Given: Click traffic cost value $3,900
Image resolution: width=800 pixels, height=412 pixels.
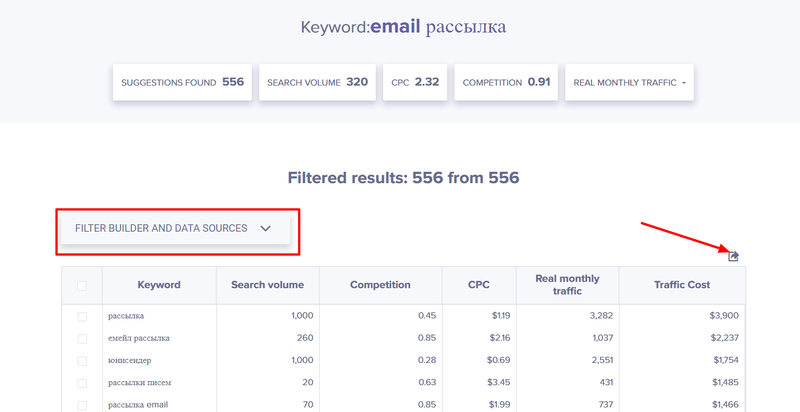Looking at the screenshot, I should point(724,316).
